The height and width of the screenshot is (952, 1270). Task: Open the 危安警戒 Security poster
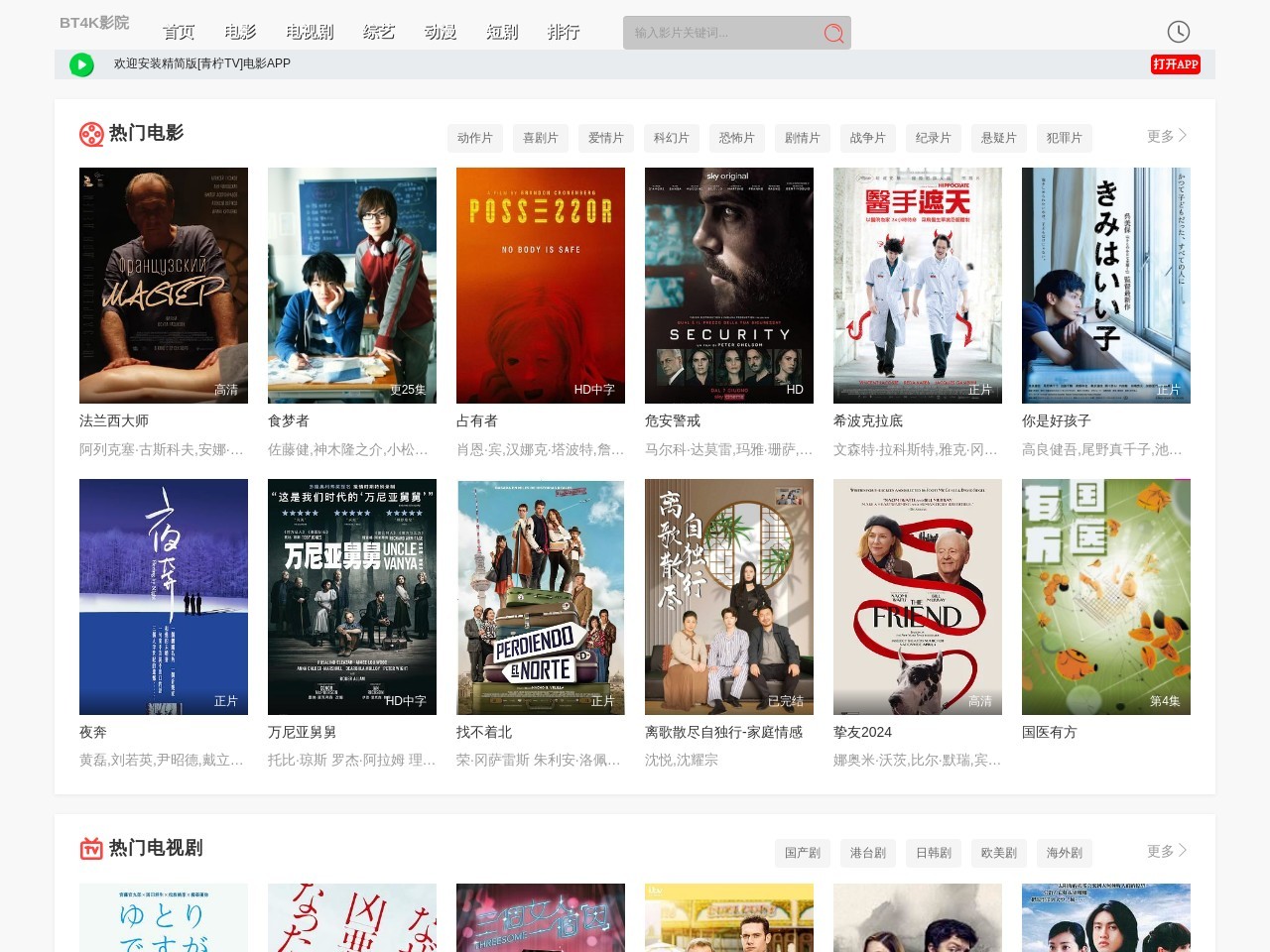click(729, 285)
